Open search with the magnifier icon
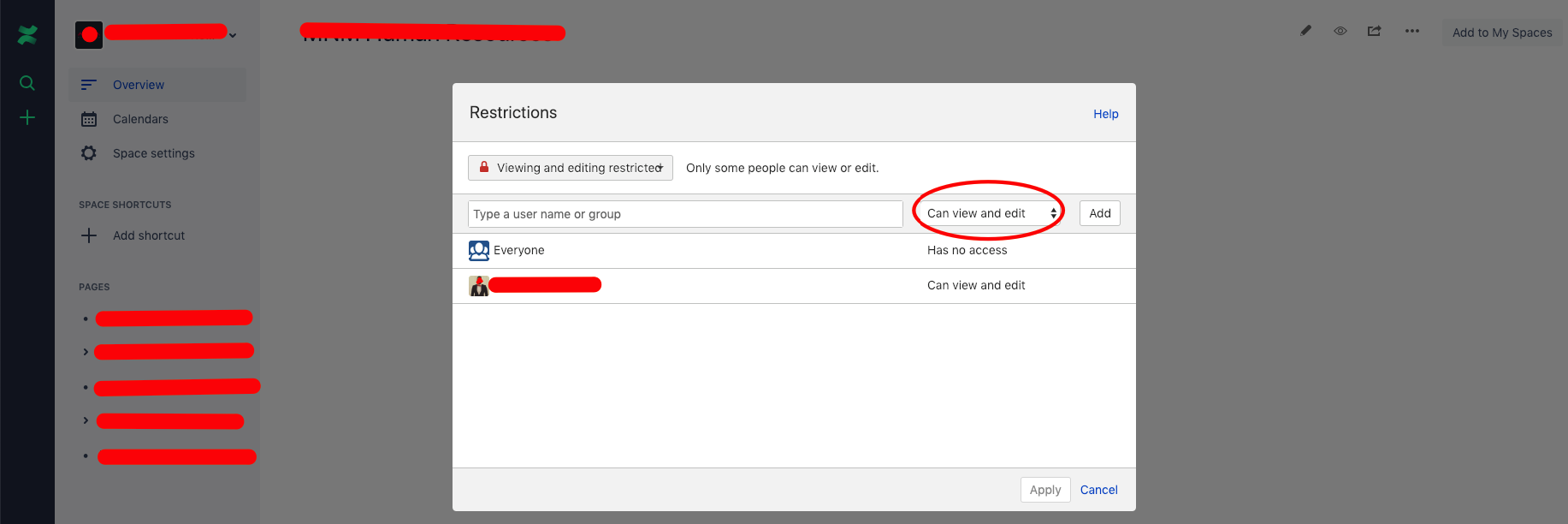 tap(27, 83)
